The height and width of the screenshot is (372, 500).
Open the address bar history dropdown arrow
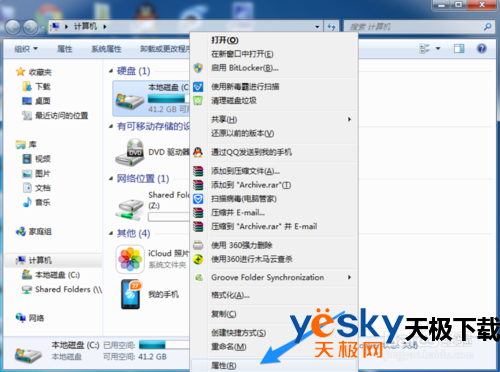click(x=317, y=27)
